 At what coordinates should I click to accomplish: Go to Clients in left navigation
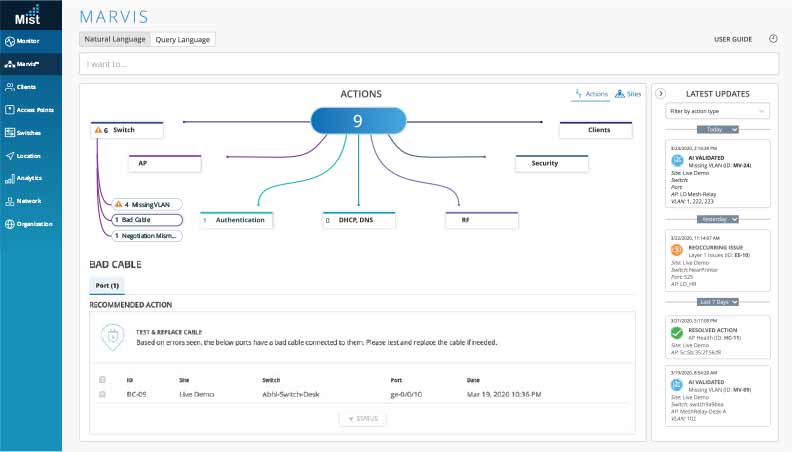click(x=30, y=87)
